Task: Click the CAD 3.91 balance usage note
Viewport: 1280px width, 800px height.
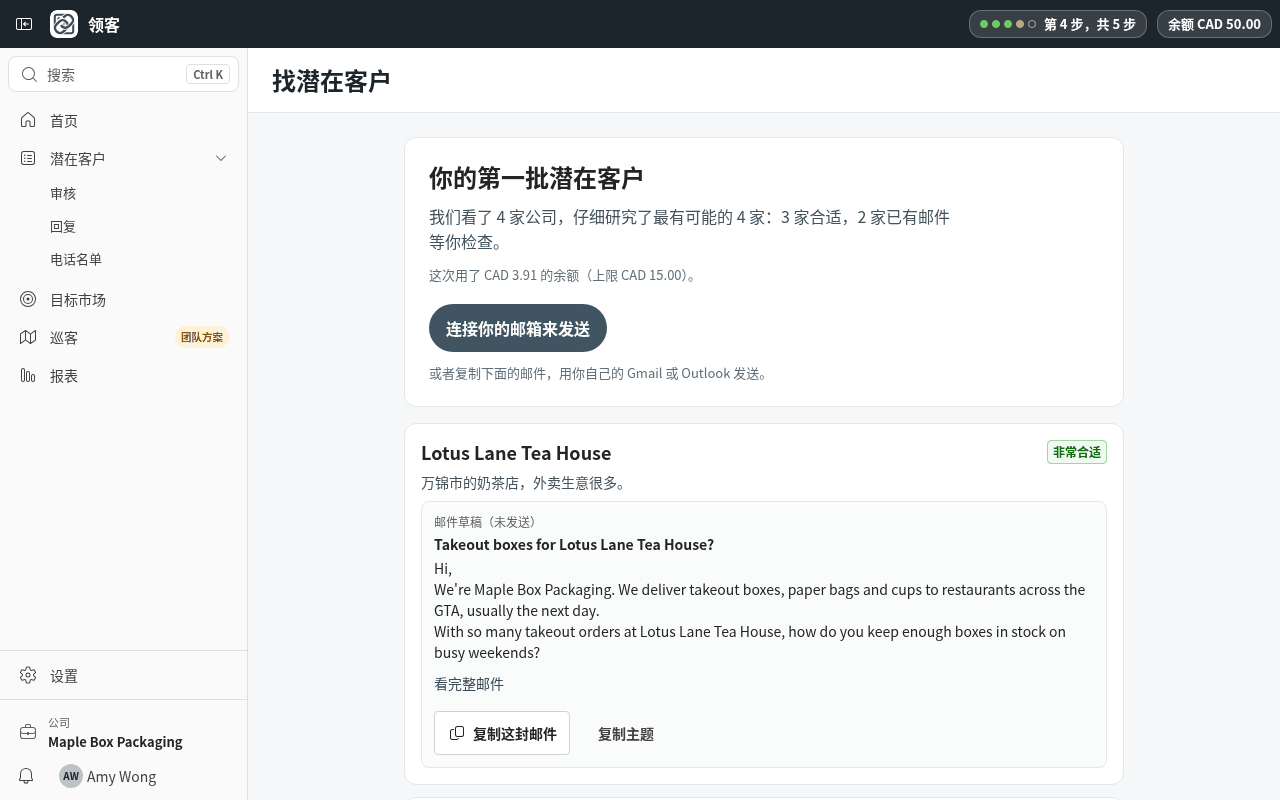Action: point(564,275)
